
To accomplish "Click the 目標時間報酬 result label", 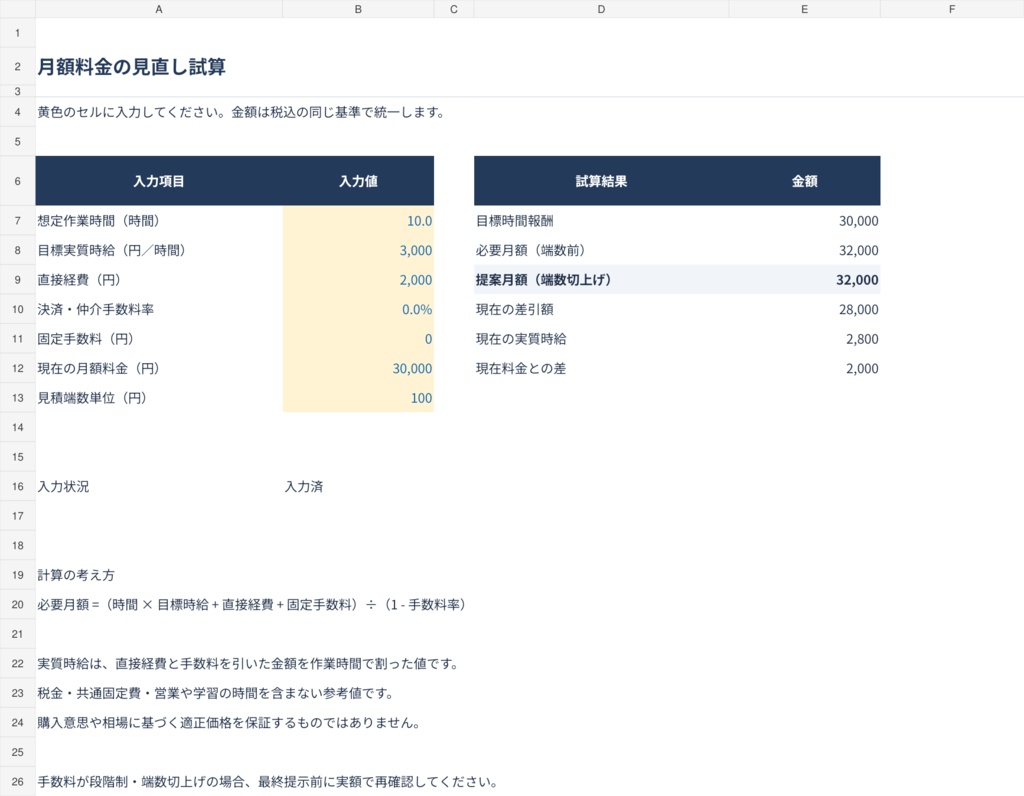I will pos(515,221).
